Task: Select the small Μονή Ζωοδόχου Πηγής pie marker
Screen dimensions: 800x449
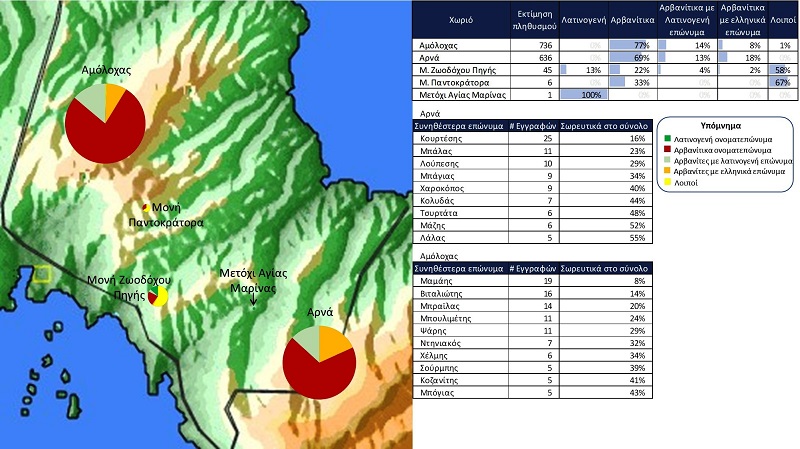Action: point(158,296)
